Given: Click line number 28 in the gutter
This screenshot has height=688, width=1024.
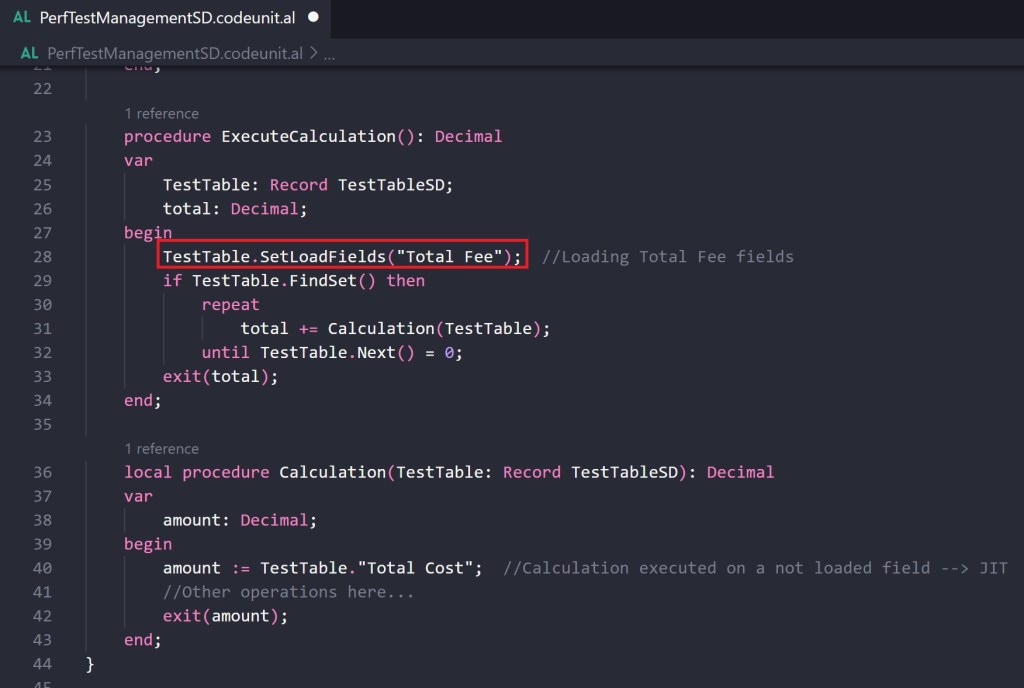Looking at the screenshot, I should [x=42, y=257].
